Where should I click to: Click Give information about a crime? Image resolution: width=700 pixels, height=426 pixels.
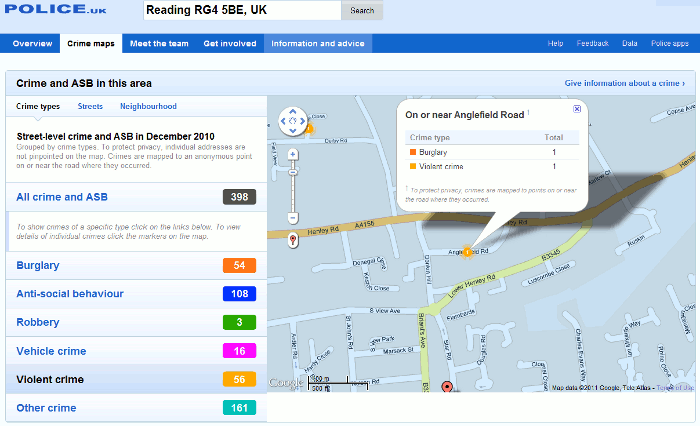[625, 83]
